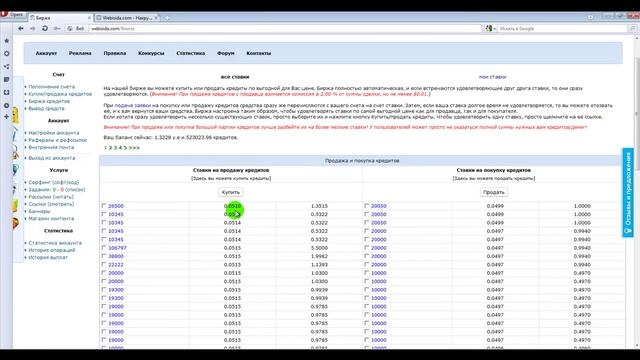This screenshot has width=640, height=360.
Task: Switch to the Webisida.com tab
Action: 127,18
